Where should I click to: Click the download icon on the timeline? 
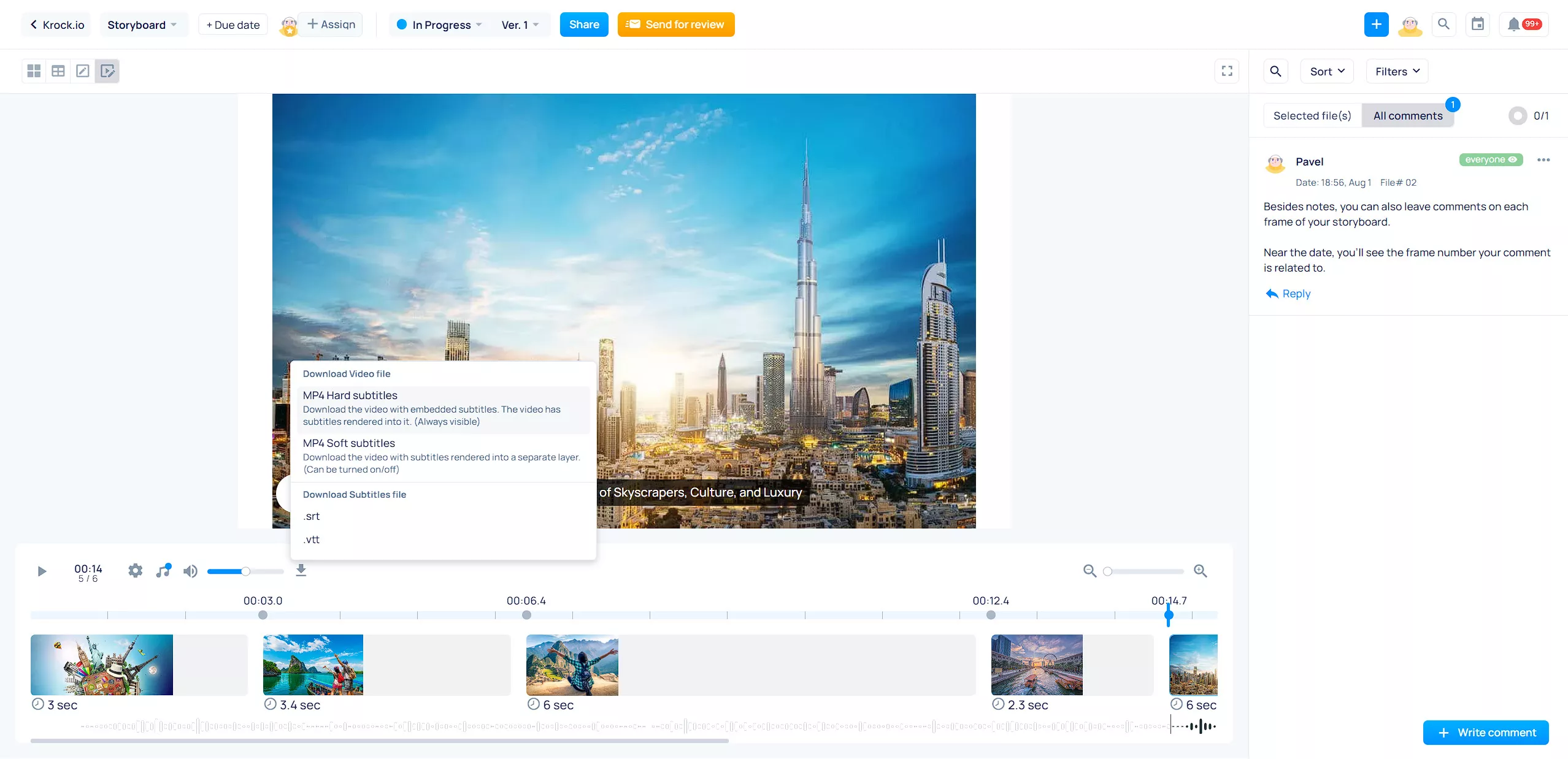point(300,570)
